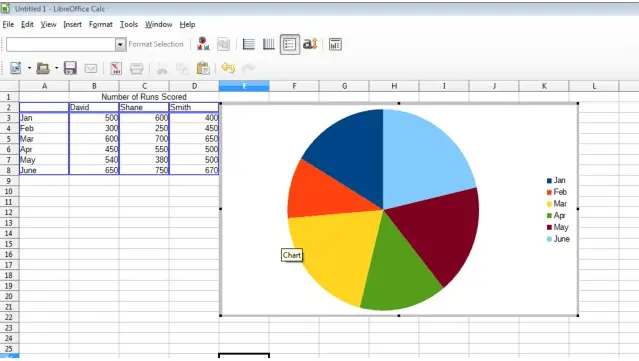Select row header 12

point(9,212)
